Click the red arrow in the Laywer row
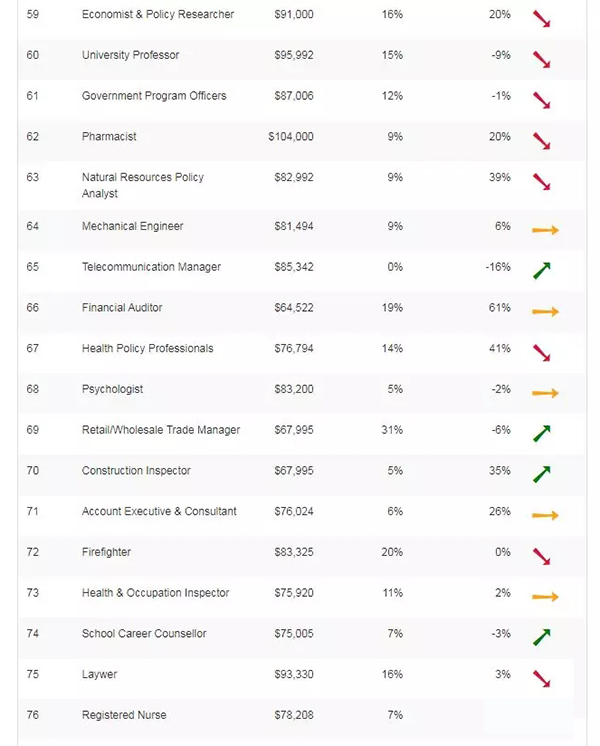The width and height of the screenshot is (600, 746). click(x=541, y=679)
